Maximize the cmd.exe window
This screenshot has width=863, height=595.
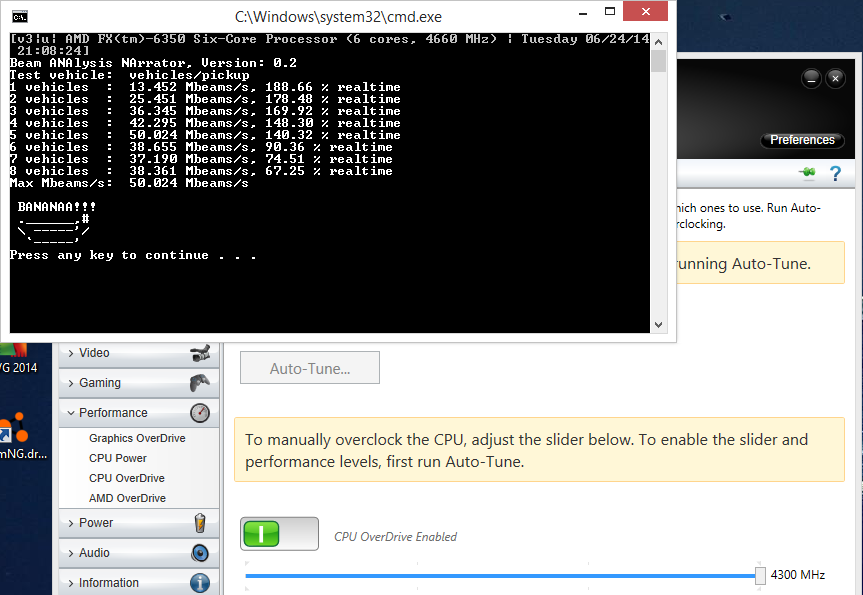pos(610,12)
